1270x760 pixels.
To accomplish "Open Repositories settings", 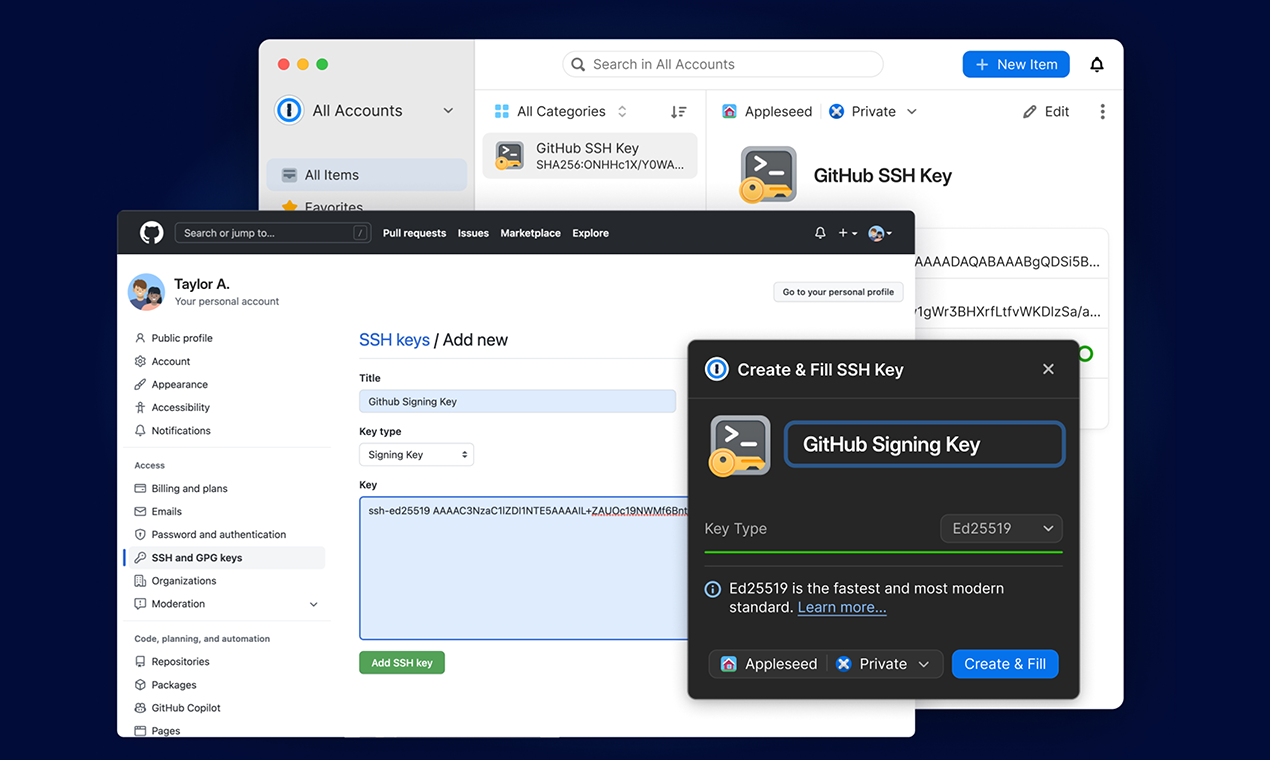I will 180,661.
